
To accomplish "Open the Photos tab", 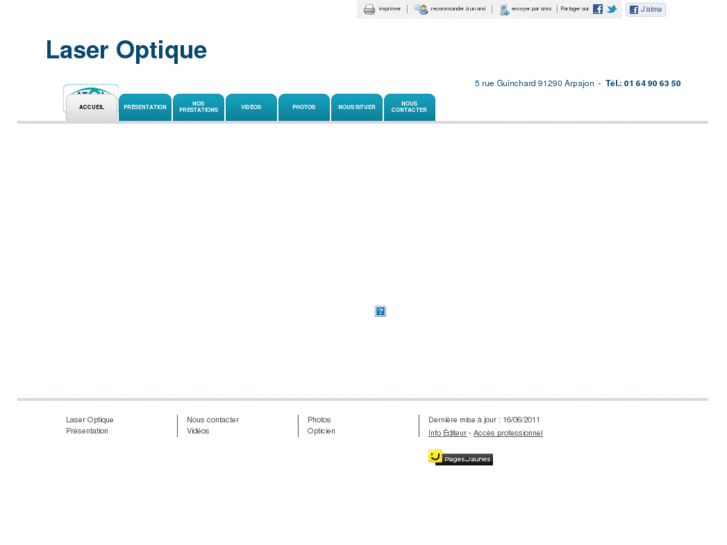I will [304, 107].
